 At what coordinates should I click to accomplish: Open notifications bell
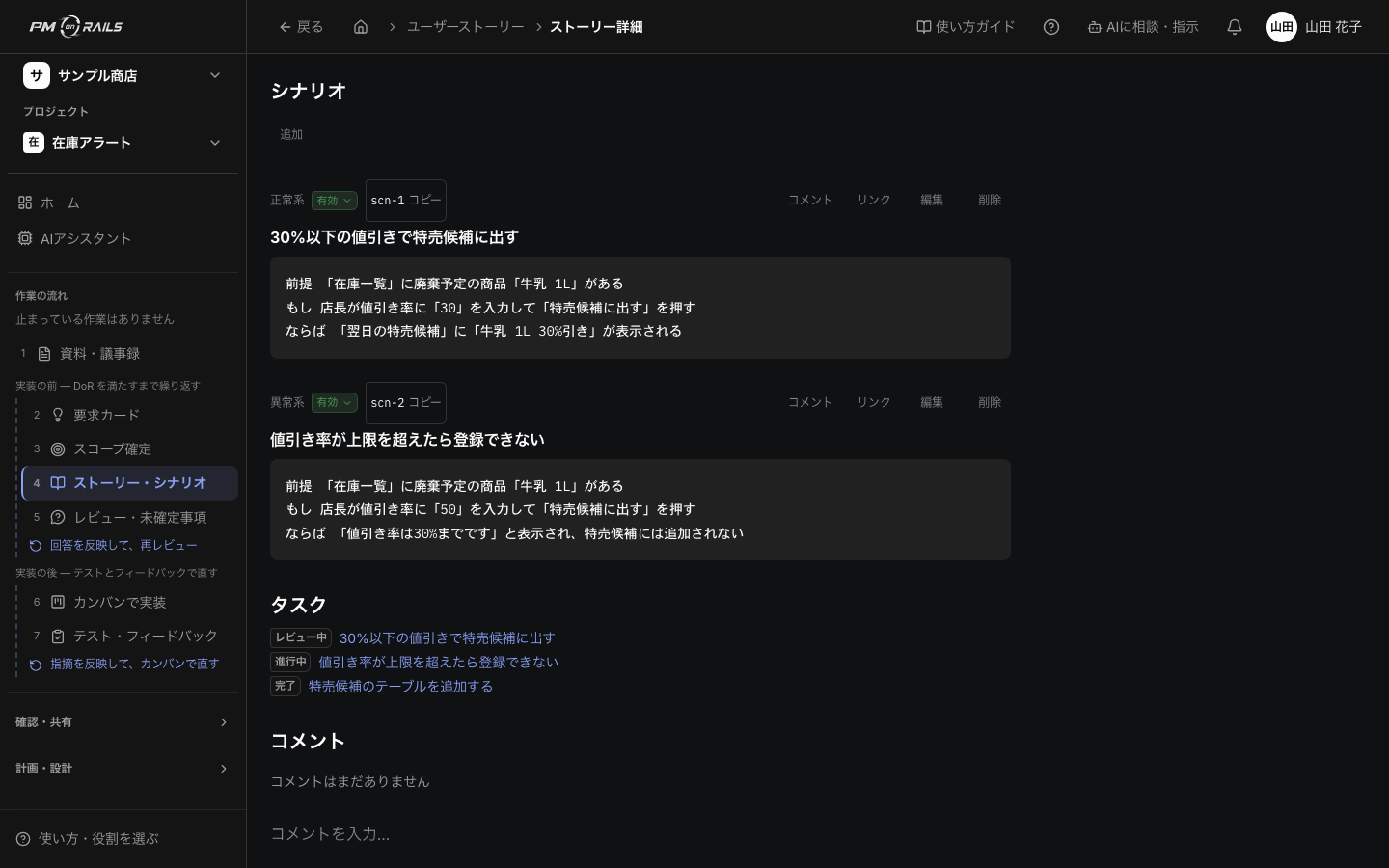point(1235,27)
